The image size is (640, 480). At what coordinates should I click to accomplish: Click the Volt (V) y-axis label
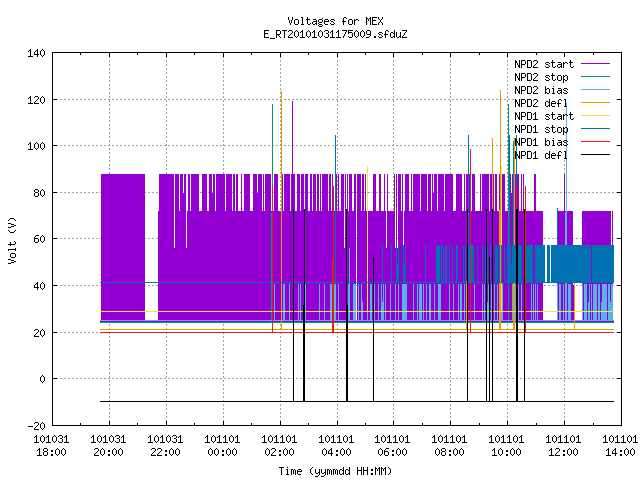(12, 240)
